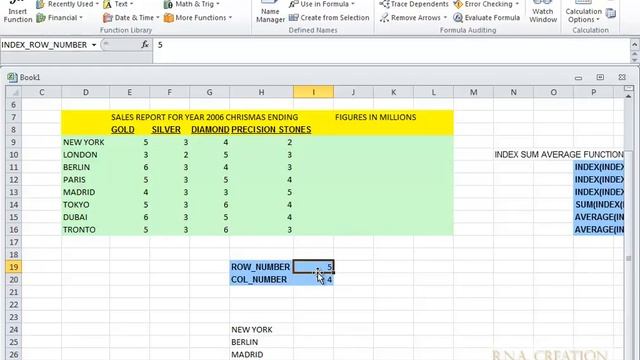Select column I header
Viewport: 640px width, 360px height.
point(313,92)
